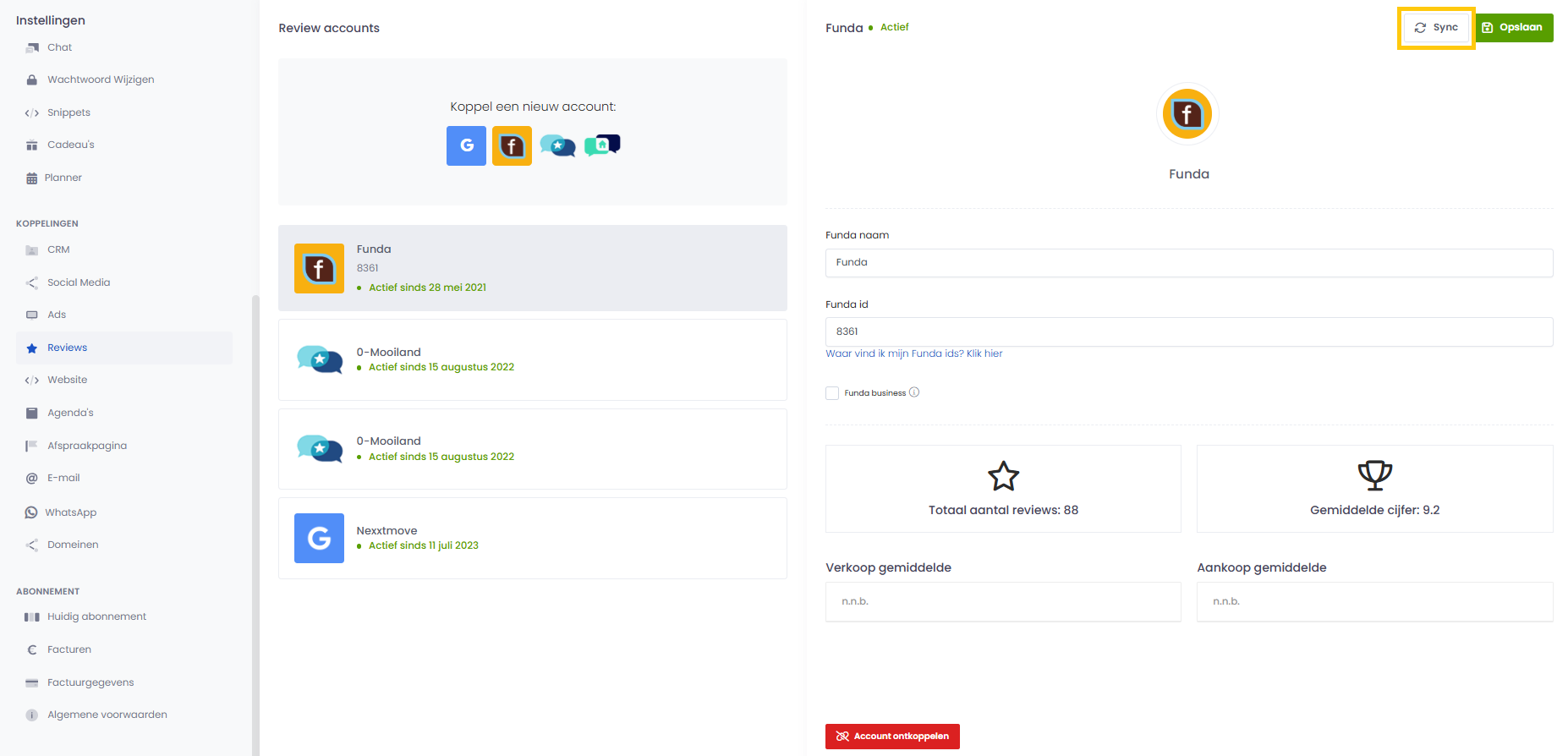Click the blue star speech-bubble review icon
The height and width of the screenshot is (756, 1568).
coord(557,145)
